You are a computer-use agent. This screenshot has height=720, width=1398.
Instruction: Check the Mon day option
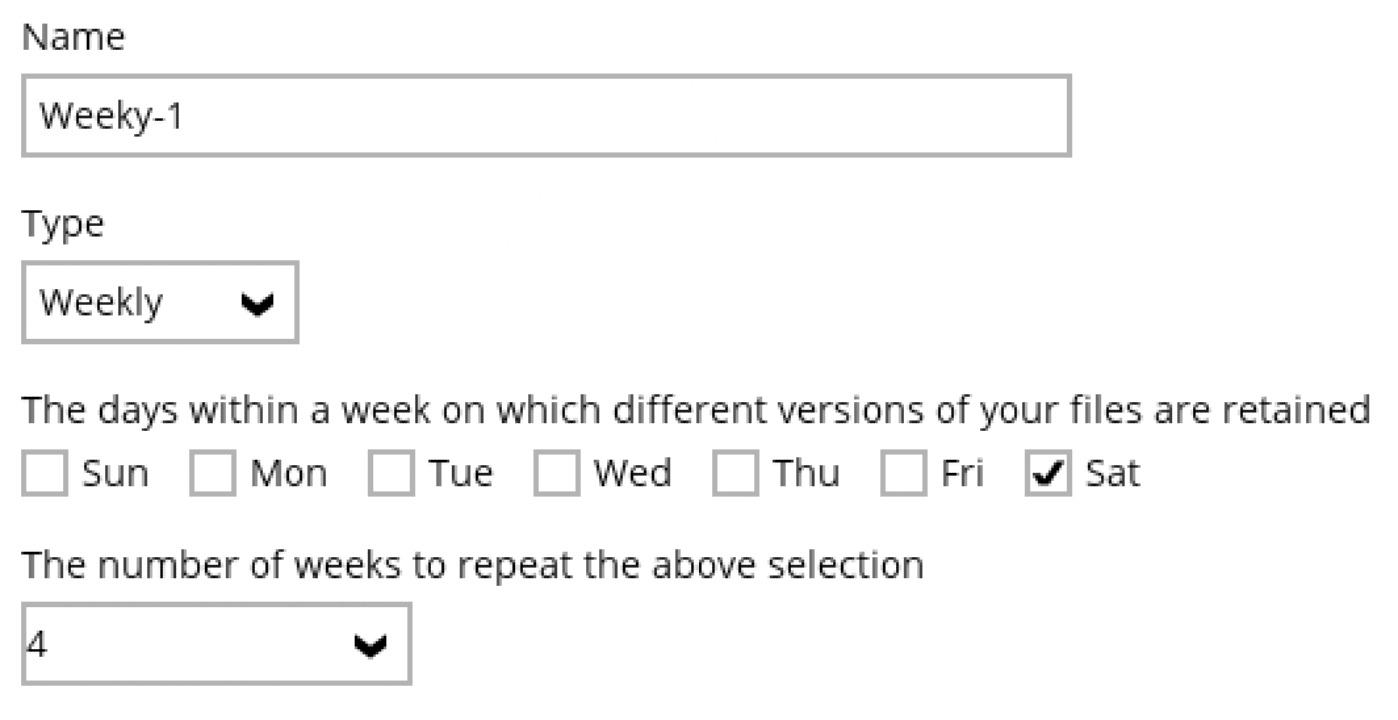pyautogui.click(x=213, y=471)
